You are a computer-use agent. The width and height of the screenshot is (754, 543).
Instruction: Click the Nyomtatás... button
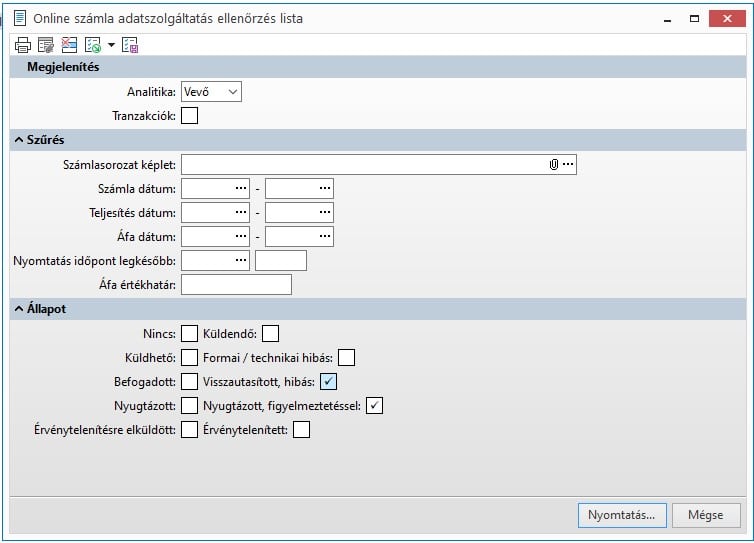[x=622, y=515]
